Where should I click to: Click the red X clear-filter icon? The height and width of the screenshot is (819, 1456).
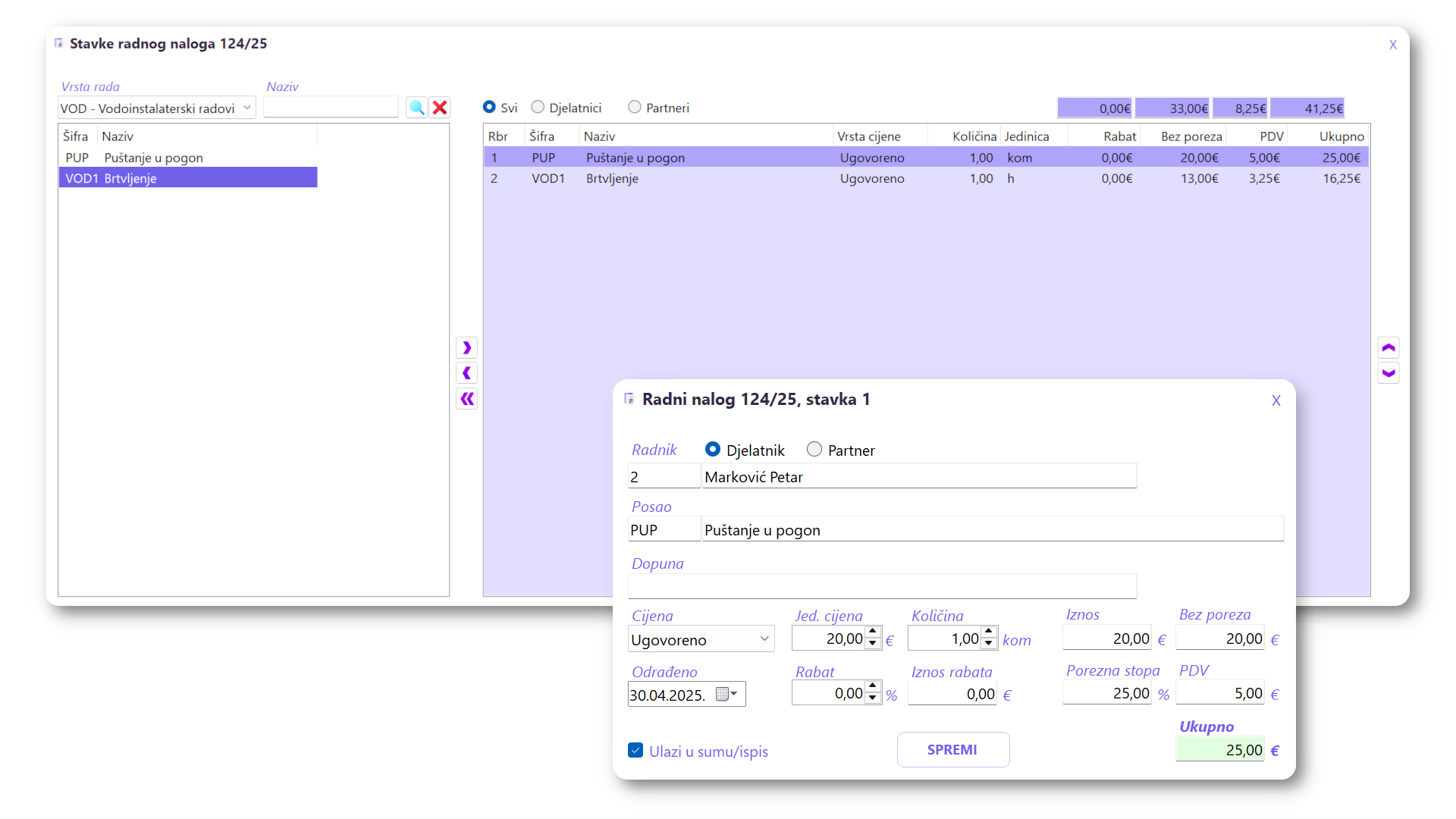[x=440, y=108]
